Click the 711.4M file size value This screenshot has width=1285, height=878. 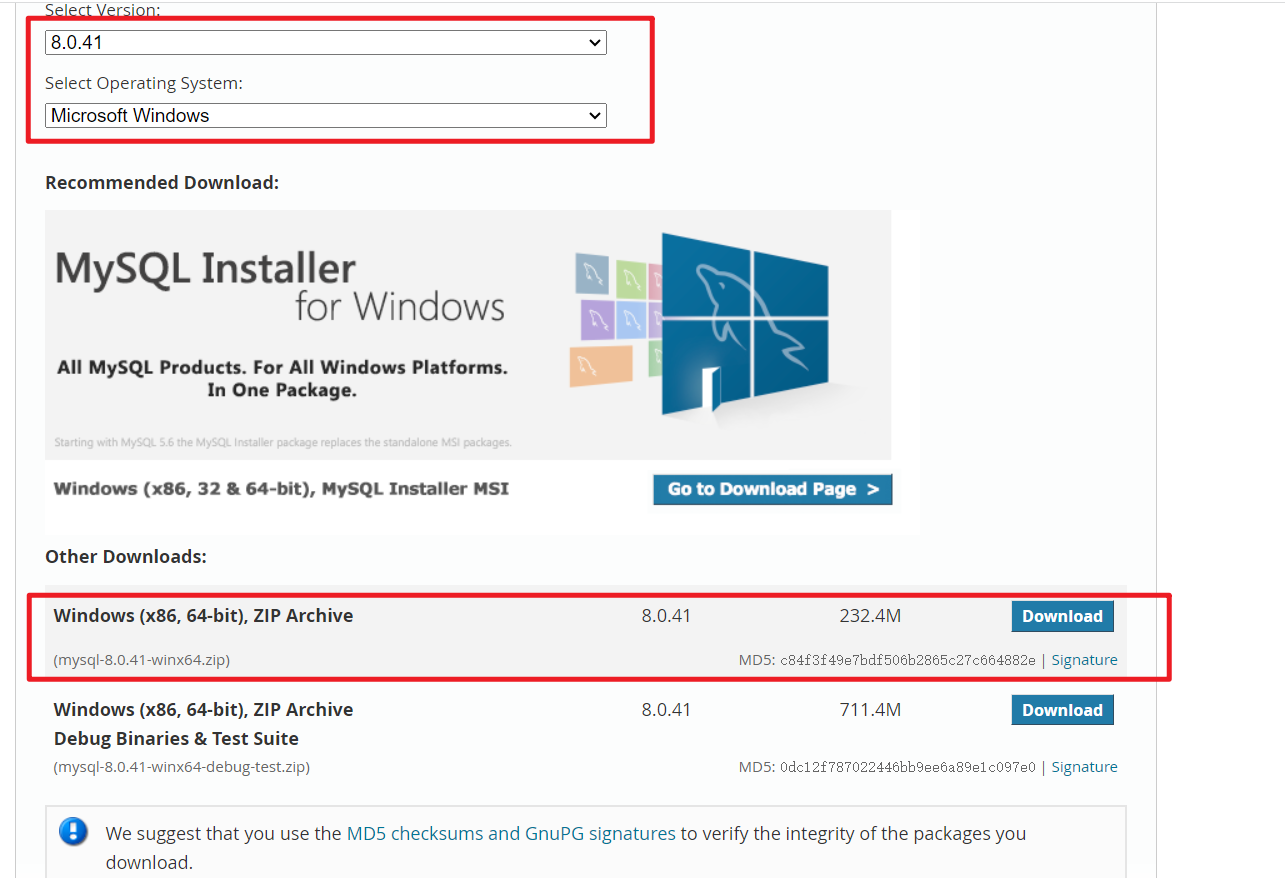click(870, 710)
